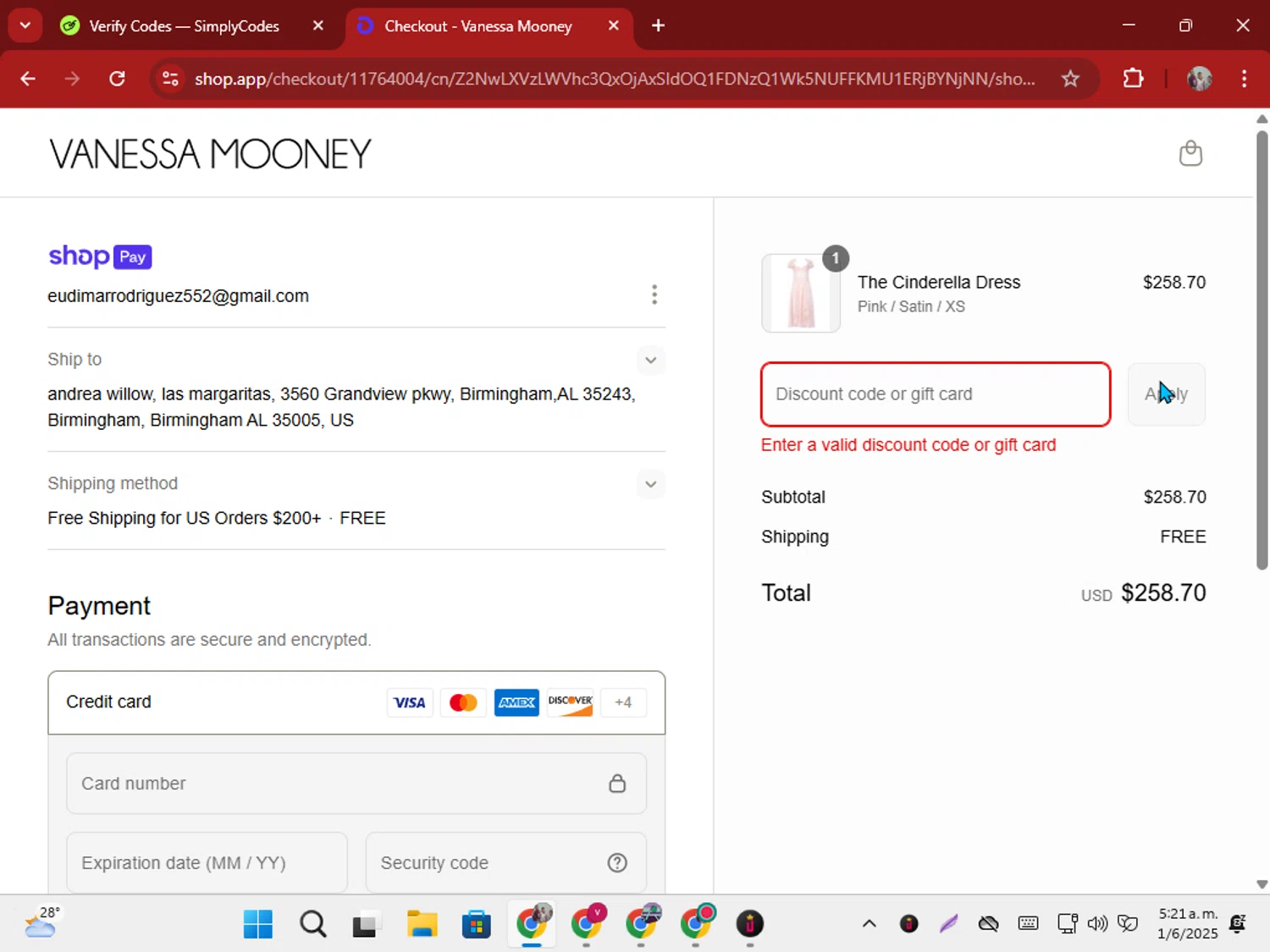Open the Chrome three-dot menu
This screenshot has height=952, width=1270.
[1244, 79]
